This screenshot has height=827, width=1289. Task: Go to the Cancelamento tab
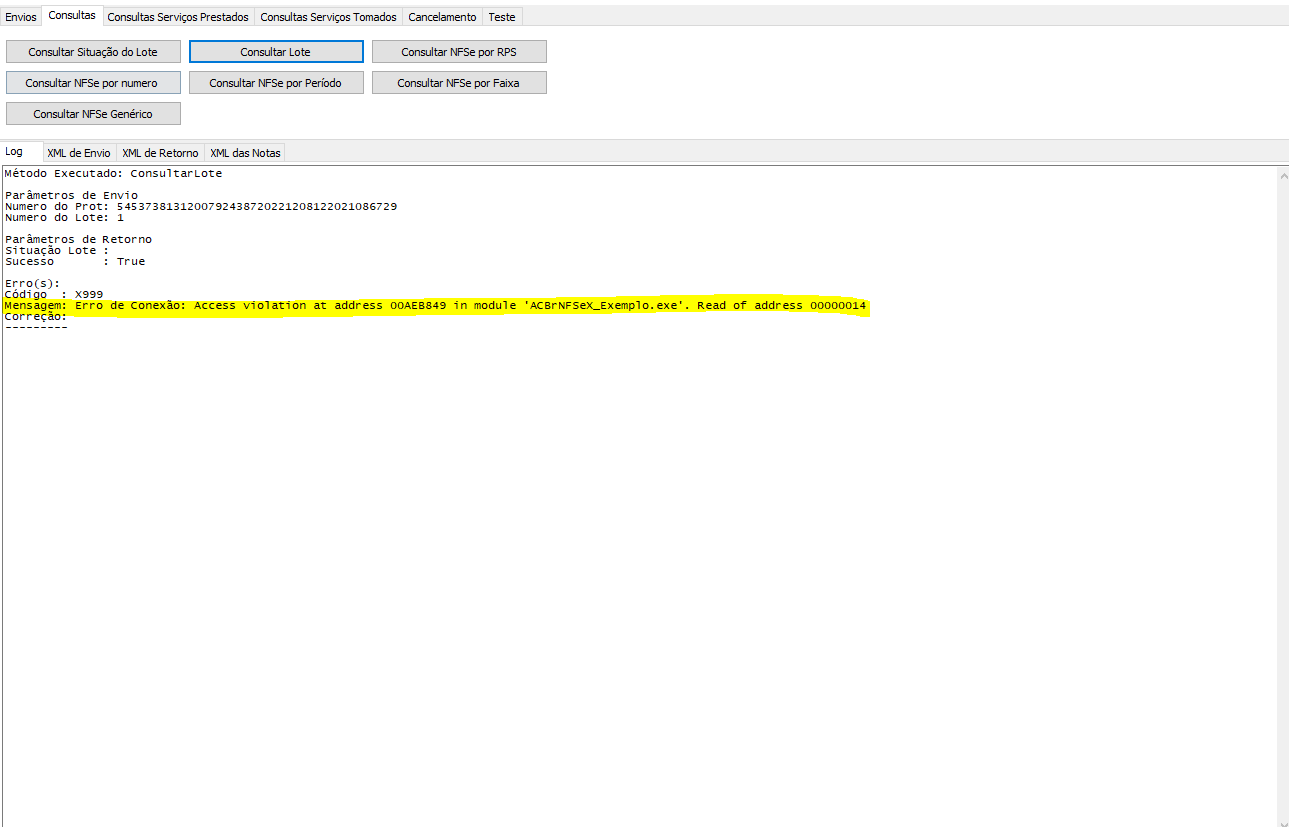pyautogui.click(x=442, y=17)
